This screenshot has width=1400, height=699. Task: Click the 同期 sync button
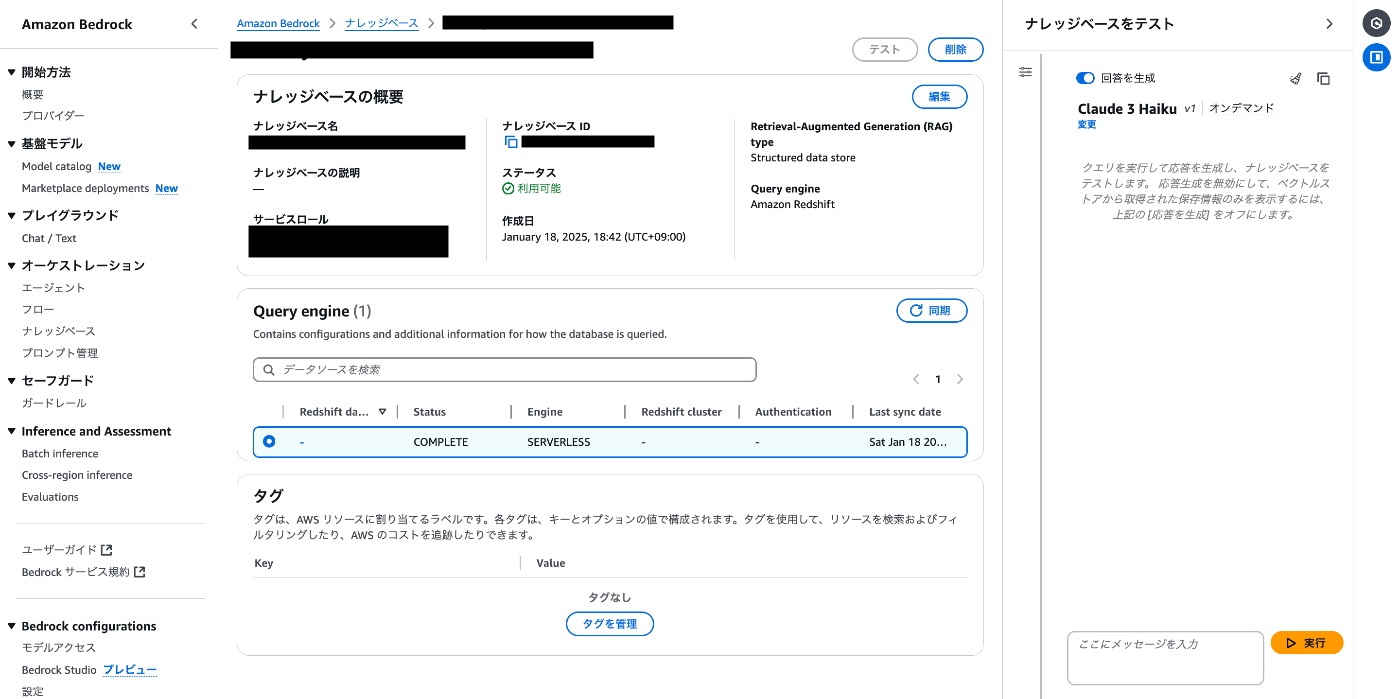coord(932,311)
